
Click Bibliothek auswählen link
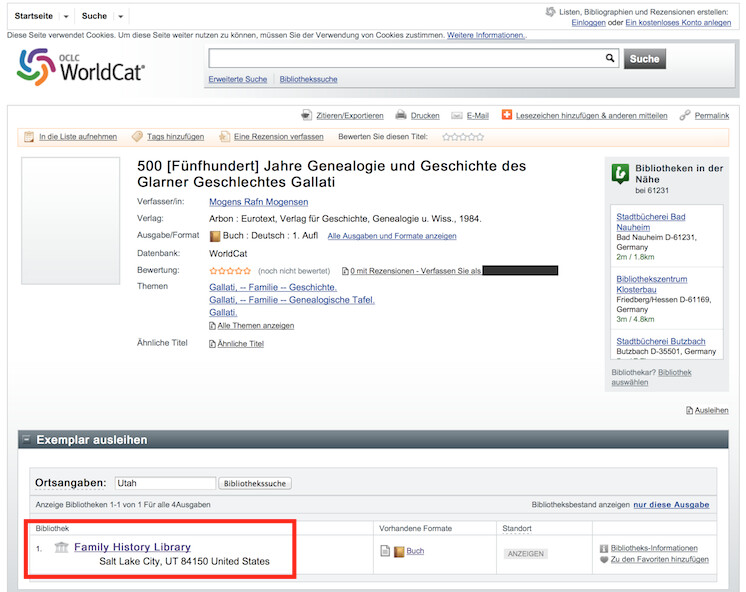point(651,377)
